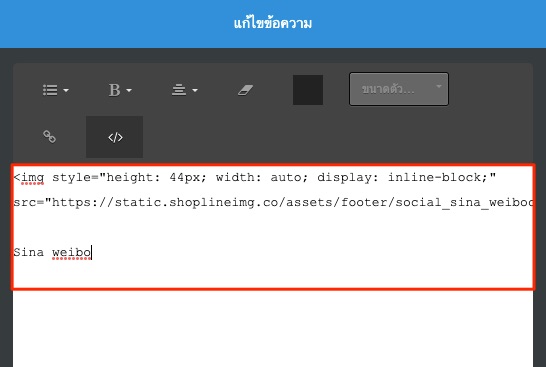Click the 'Sina weibo' text line
Viewport: 546px width, 367px height.
click(x=52, y=252)
